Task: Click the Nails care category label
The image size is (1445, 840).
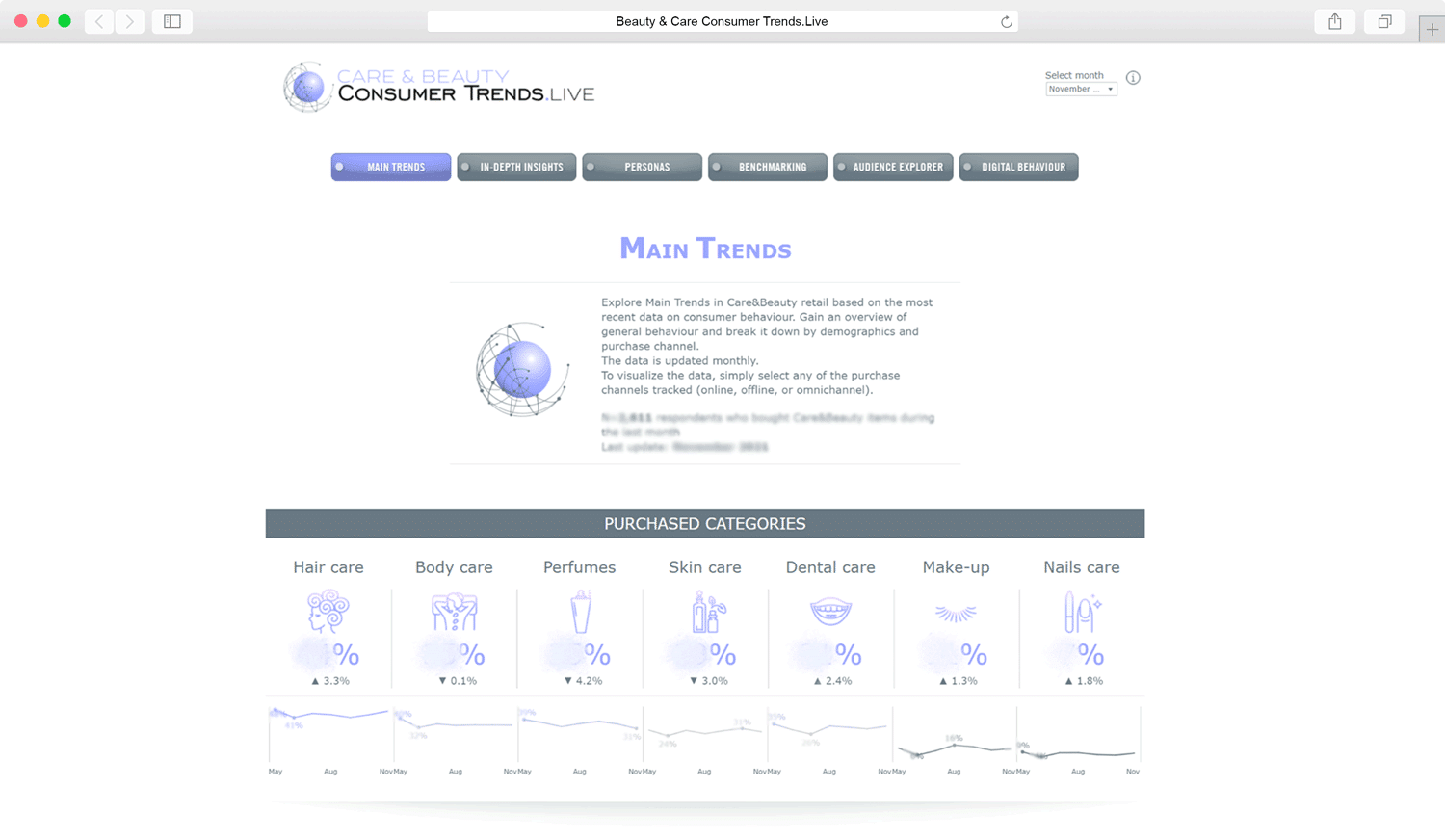Action: coord(1082,567)
